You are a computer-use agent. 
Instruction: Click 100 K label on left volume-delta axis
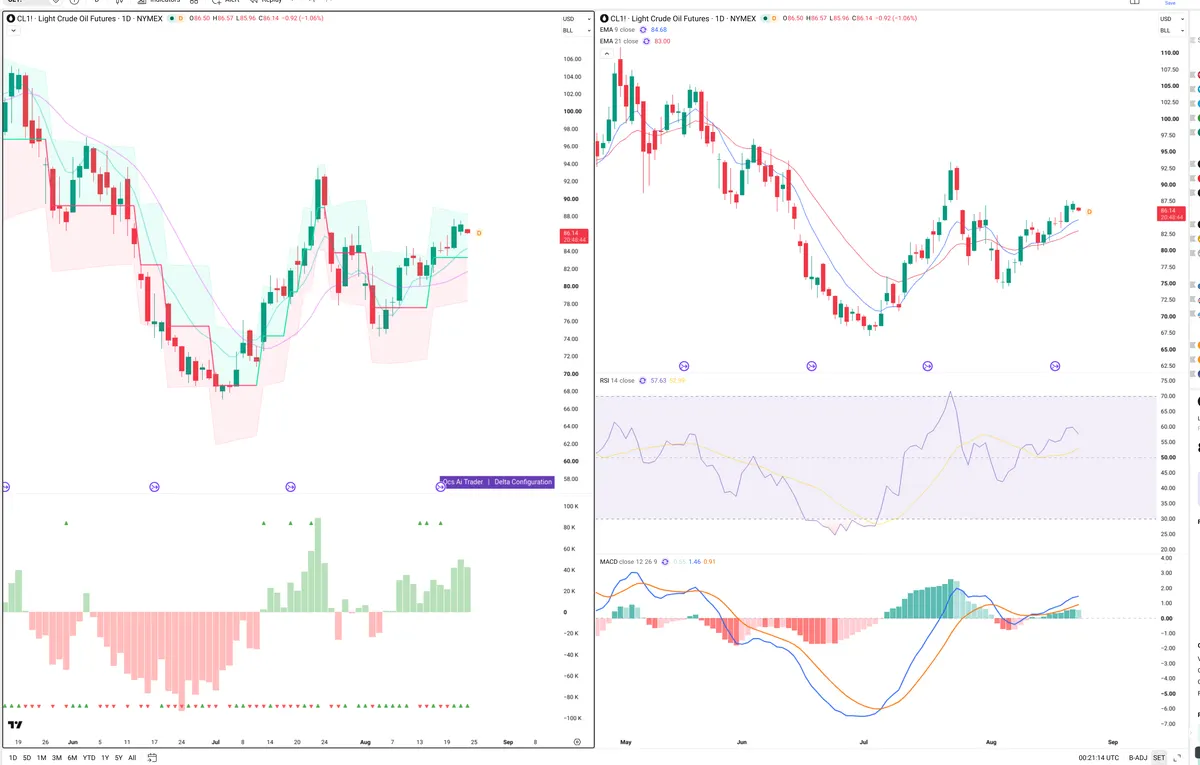[x=572, y=507]
